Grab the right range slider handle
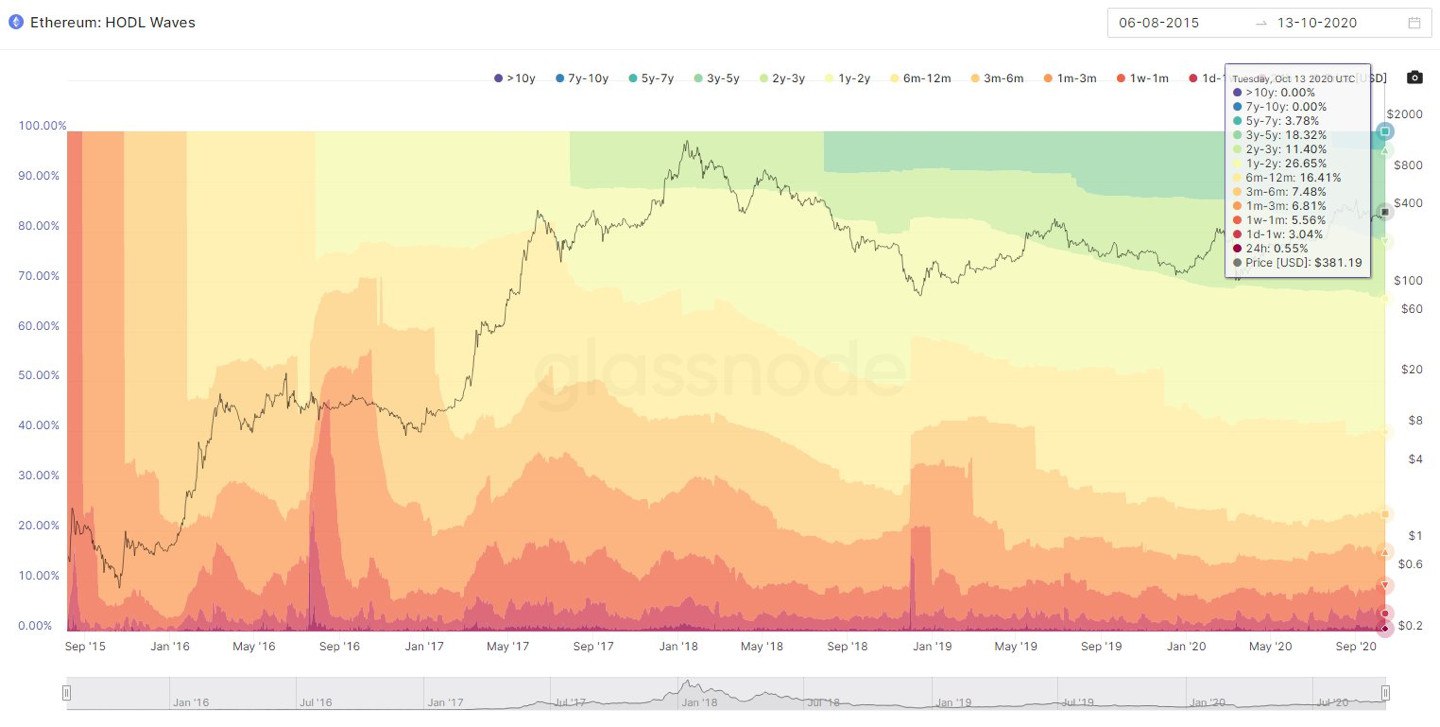The image size is (1440, 727). 1385,692
